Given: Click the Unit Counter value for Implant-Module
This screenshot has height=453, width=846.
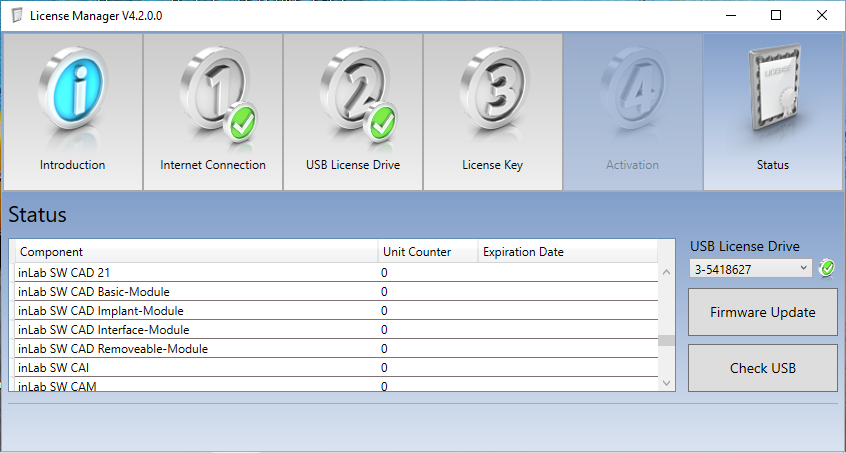Looking at the screenshot, I should point(384,311).
